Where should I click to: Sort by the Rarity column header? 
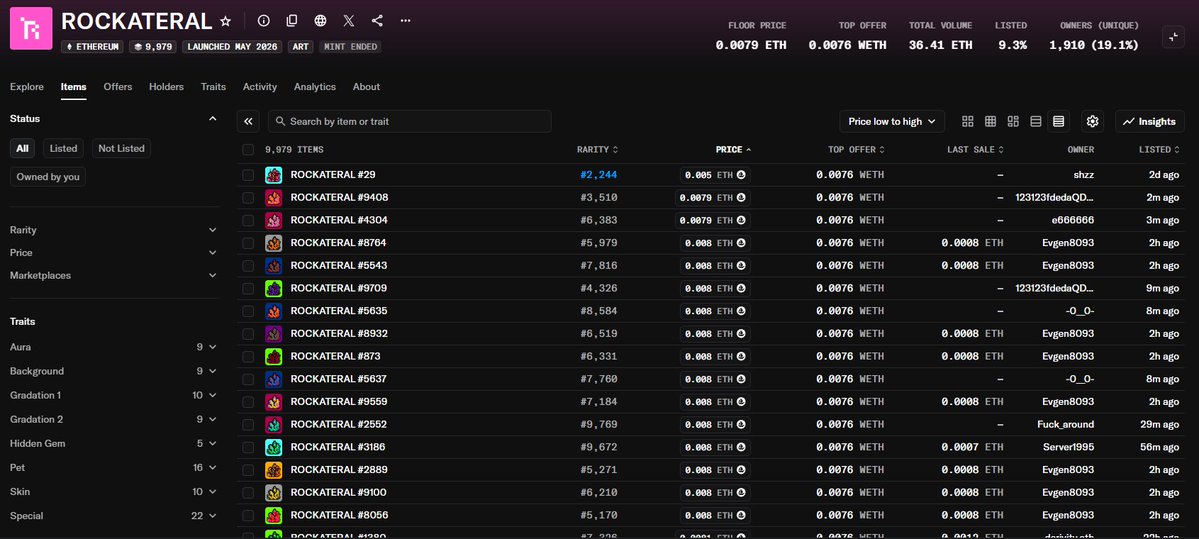[x=597, y=150]
